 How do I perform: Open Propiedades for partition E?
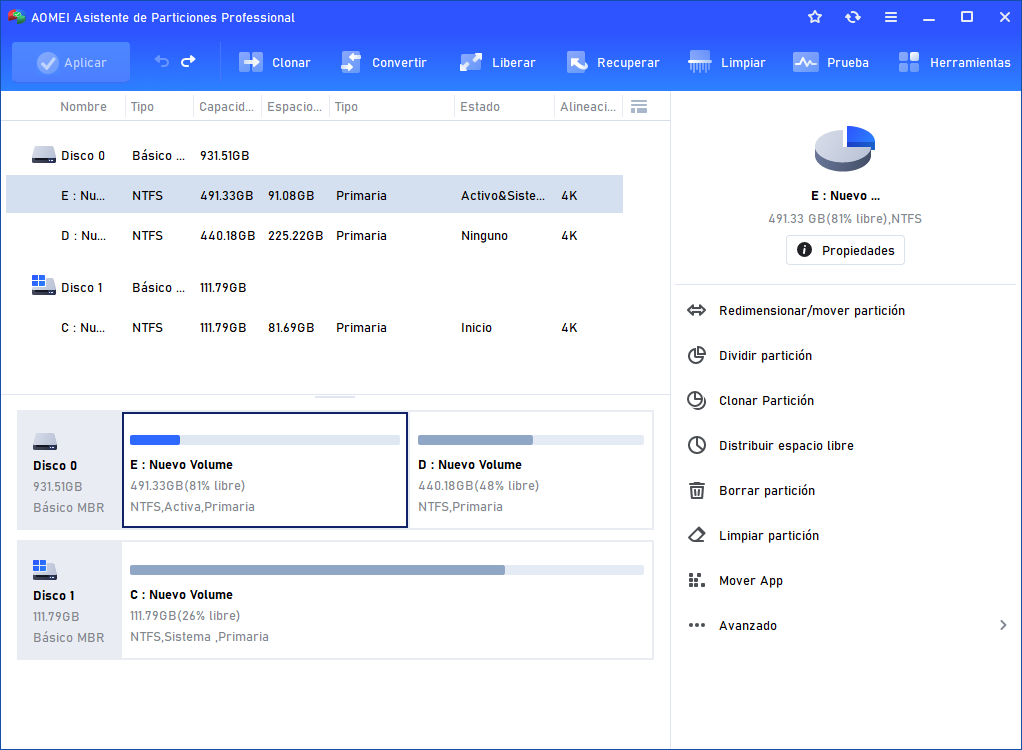coord(845,250)
